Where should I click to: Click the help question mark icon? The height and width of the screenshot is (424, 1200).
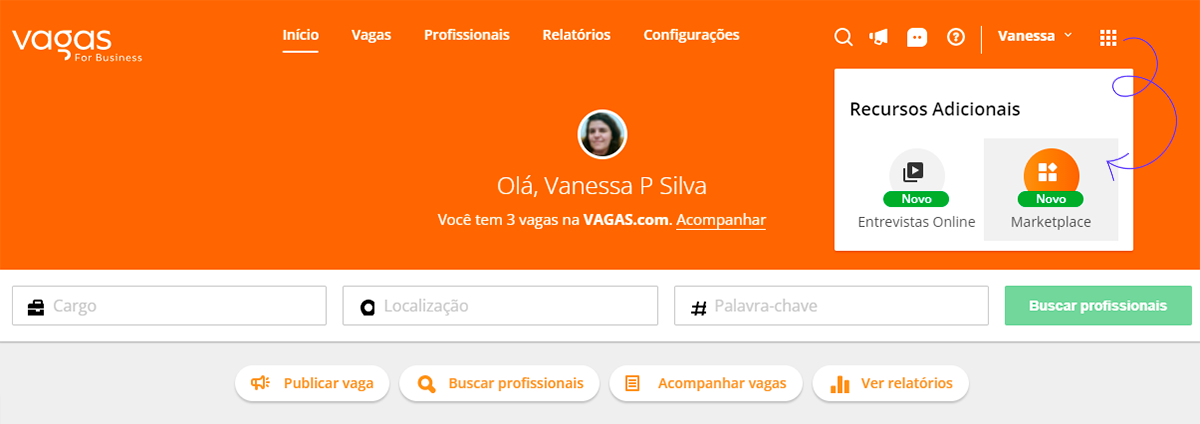[956, 37]
